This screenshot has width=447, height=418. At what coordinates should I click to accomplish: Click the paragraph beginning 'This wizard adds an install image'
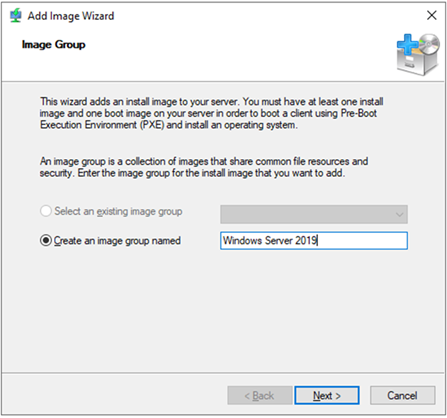(x=211, y=113)
